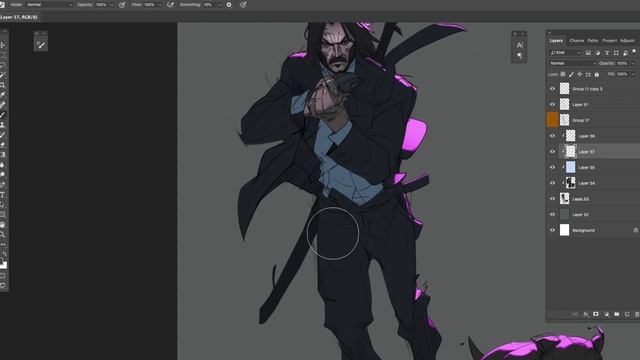Screen dimensions: 640x360
Task: Filter layers for type layers
Action: [607, 53]
